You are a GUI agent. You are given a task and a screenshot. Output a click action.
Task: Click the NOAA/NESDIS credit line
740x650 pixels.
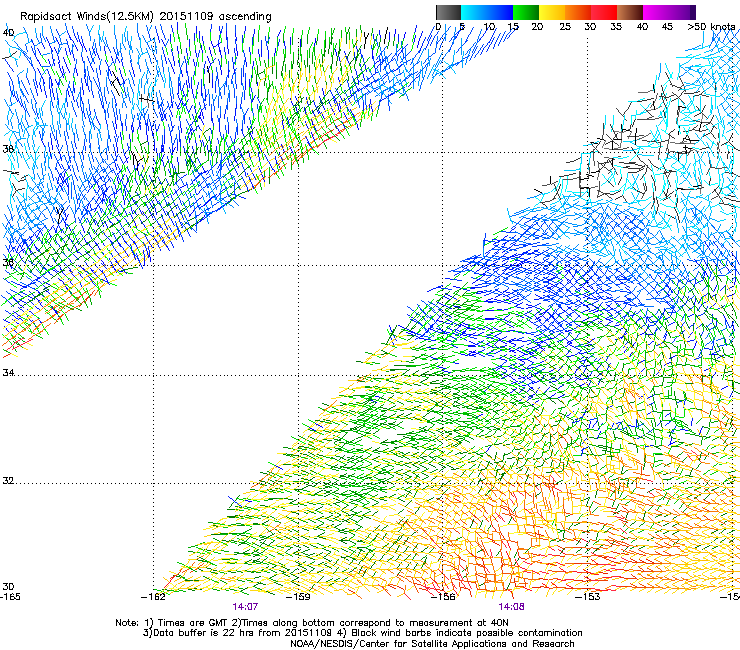[432, 643]
